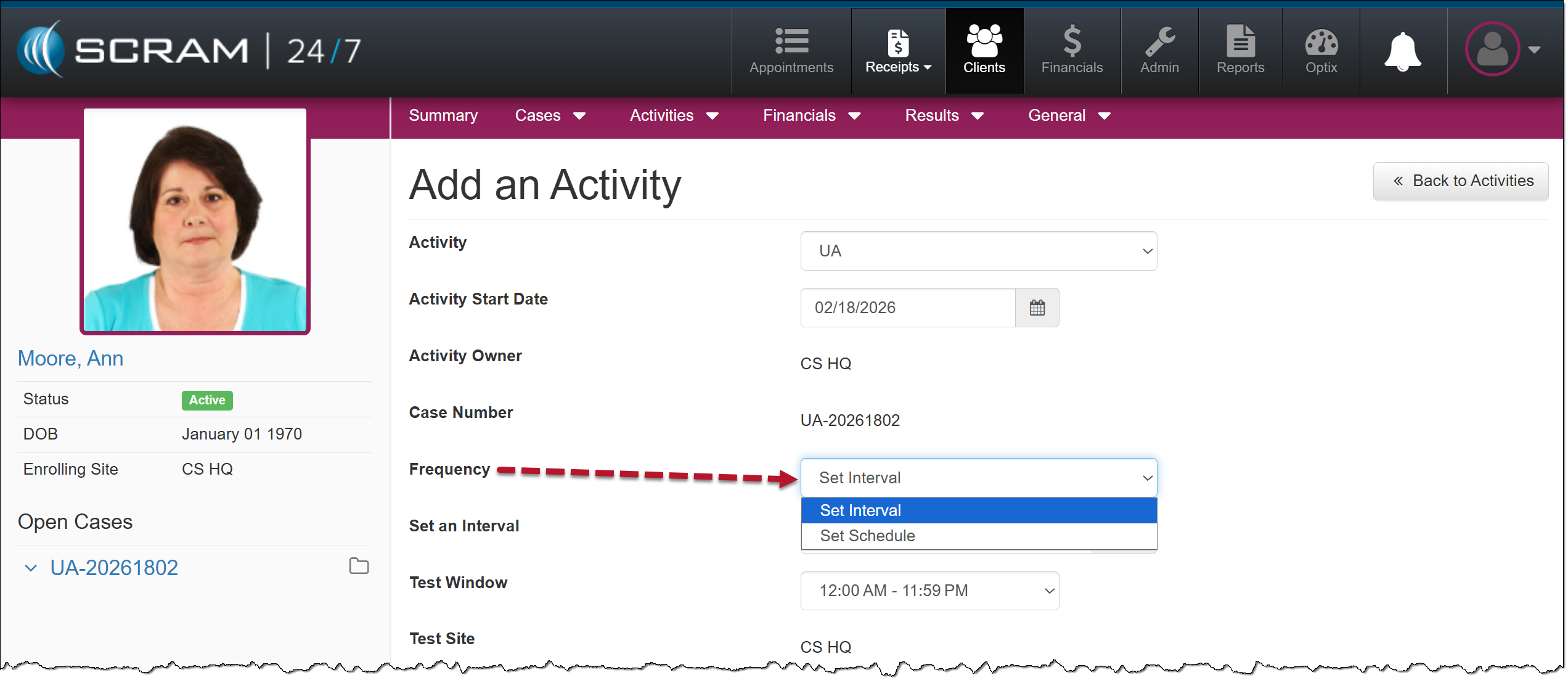Open the Results menu

pos(943,115)
